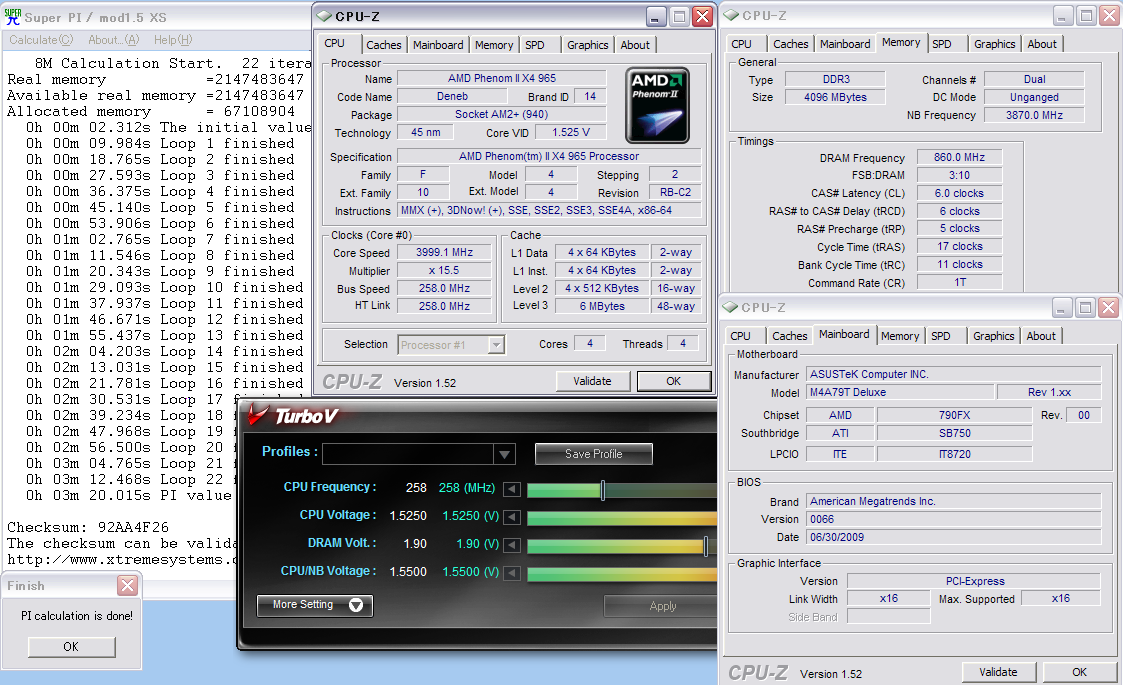Screen dimensions: 1123x685
Task: Click the CPU/NB Voltage decrease arrow in TurboV
Action: (512, 573)
